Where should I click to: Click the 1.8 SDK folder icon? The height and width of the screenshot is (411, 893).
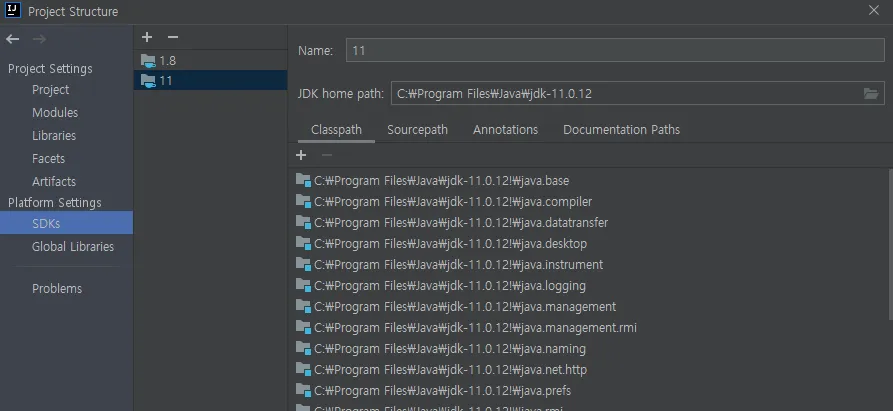148,60
